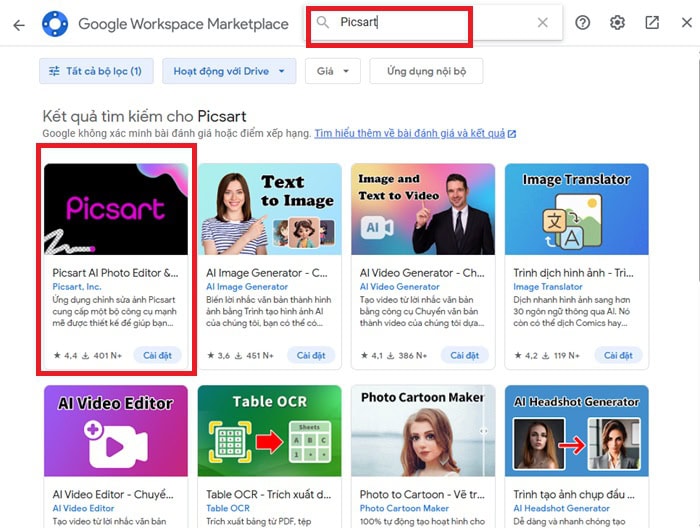
Task: Open the Image and Text to Video thumbnail
Action: (423, 209)
